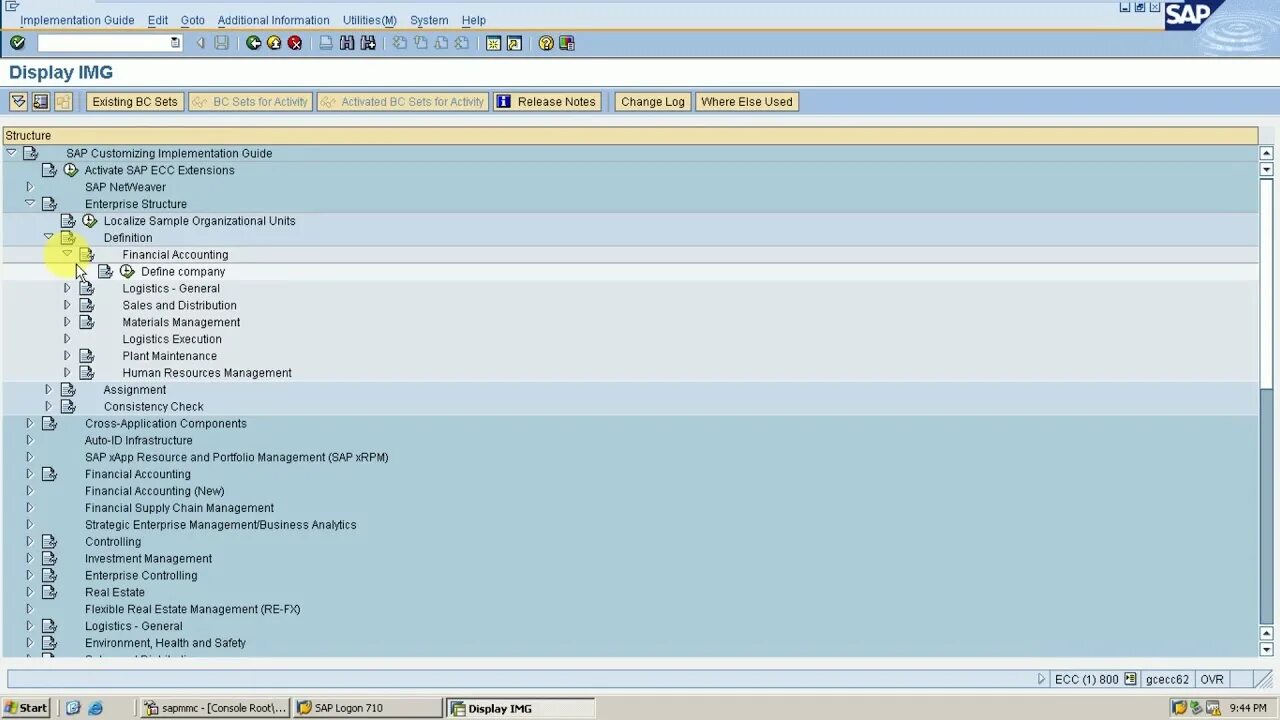Image resolution: width=1280 pixels, height=720 pixels.
Task: Open the command field history dropdown
Action: pyautogui.click(x=175, y=43)
